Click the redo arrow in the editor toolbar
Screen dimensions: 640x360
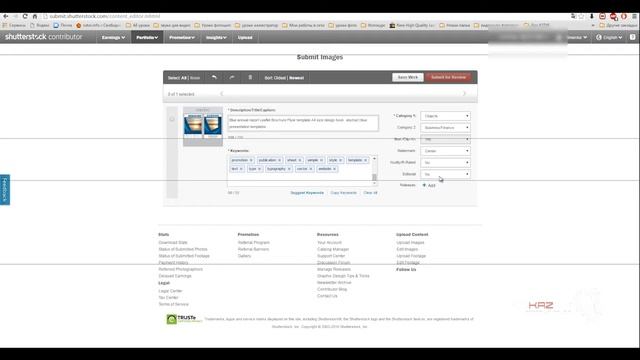[232, 78]
